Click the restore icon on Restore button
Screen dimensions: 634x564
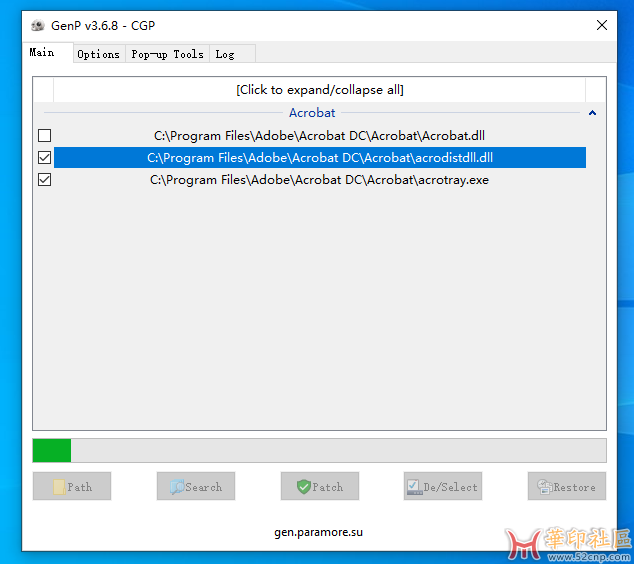click(x=544, y=487)
